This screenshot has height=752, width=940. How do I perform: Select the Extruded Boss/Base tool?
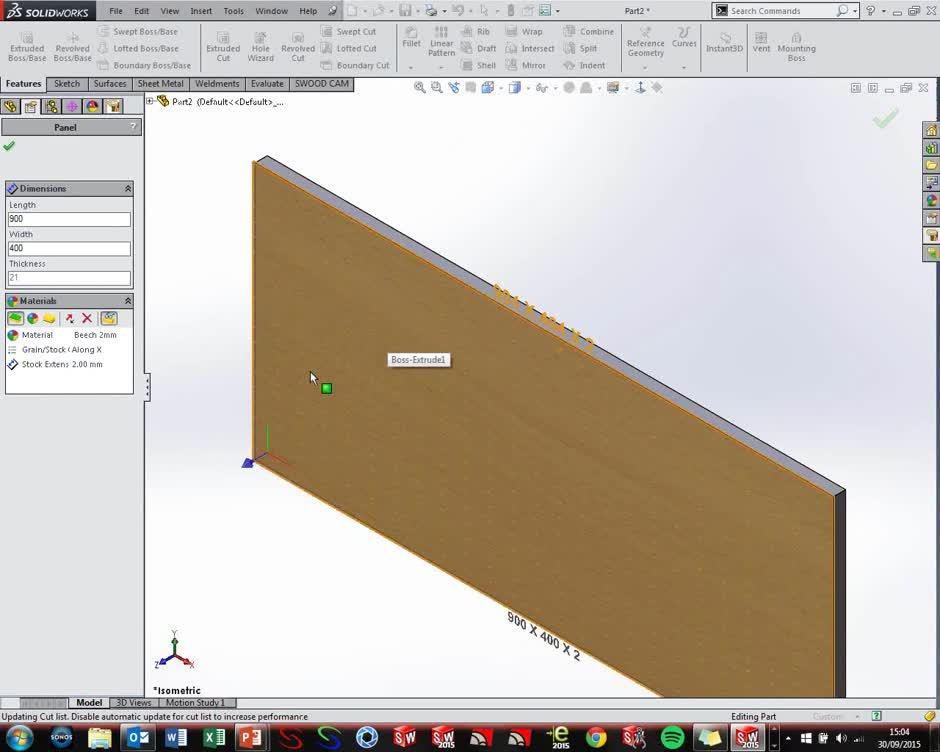point(26,44)
